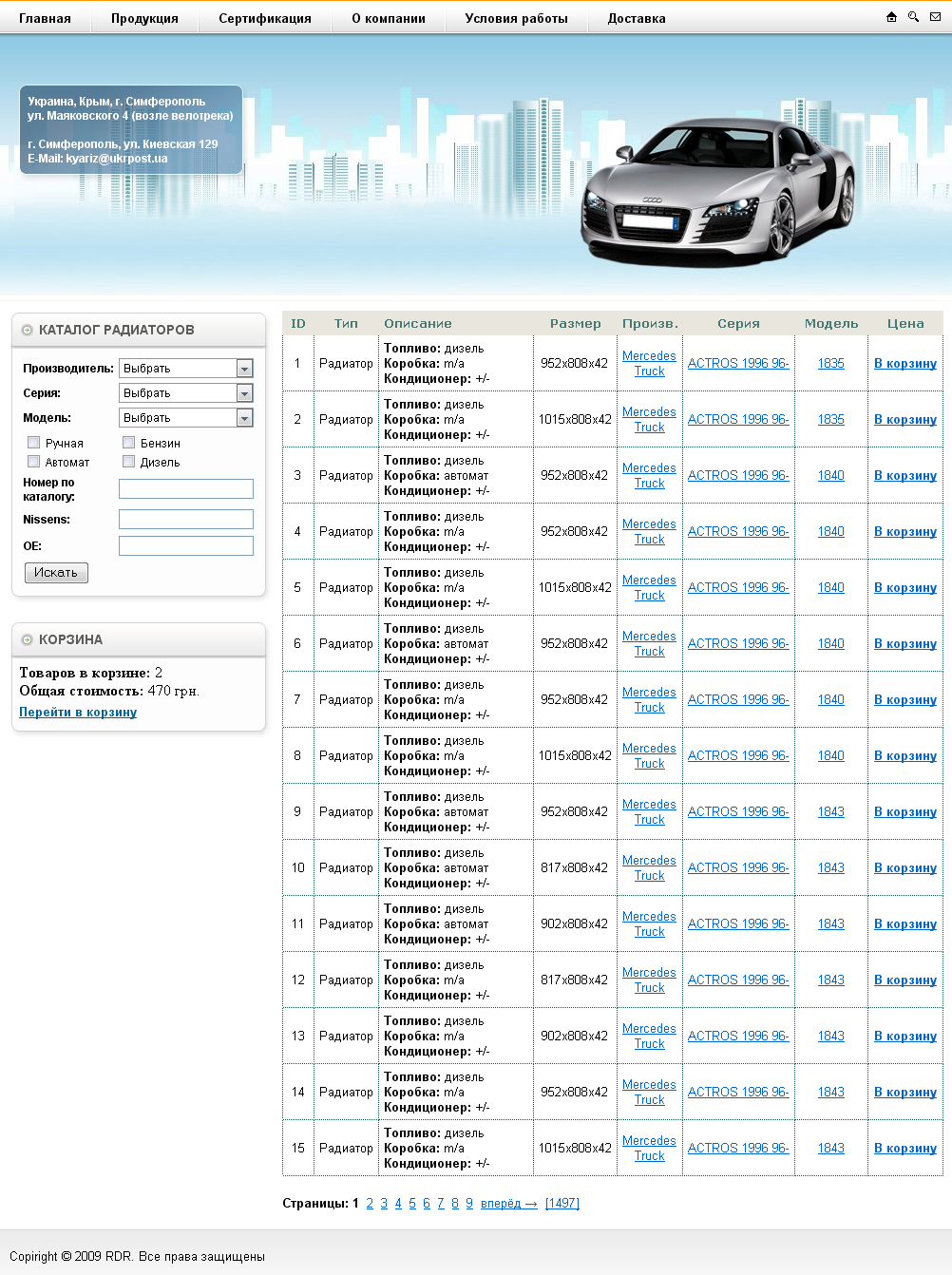This screenshot has width=952, height=1275.
Task: Tick the Дизель fuel checkbox
Action: (129, 462)
